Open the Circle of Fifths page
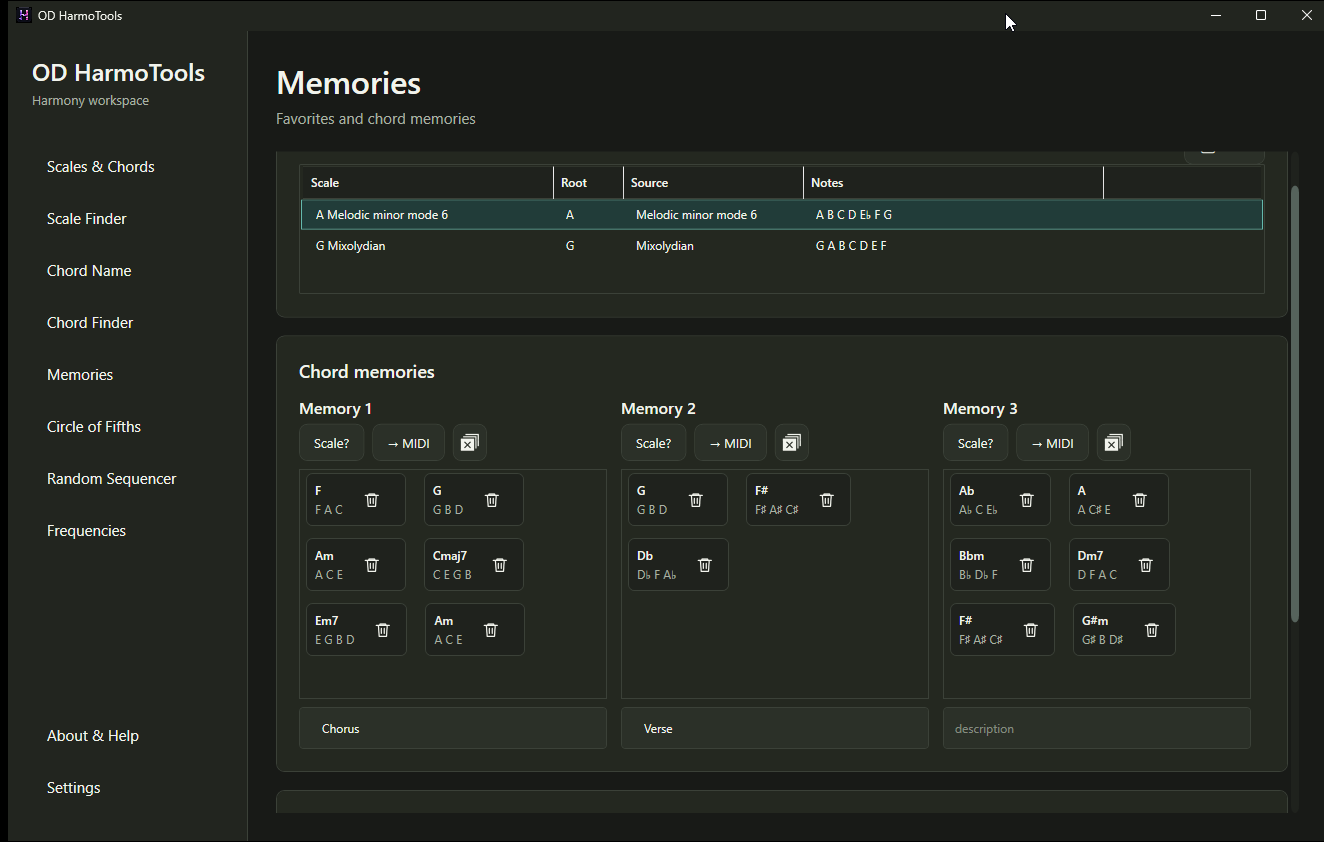1324x842 pixels. point(94,427)
